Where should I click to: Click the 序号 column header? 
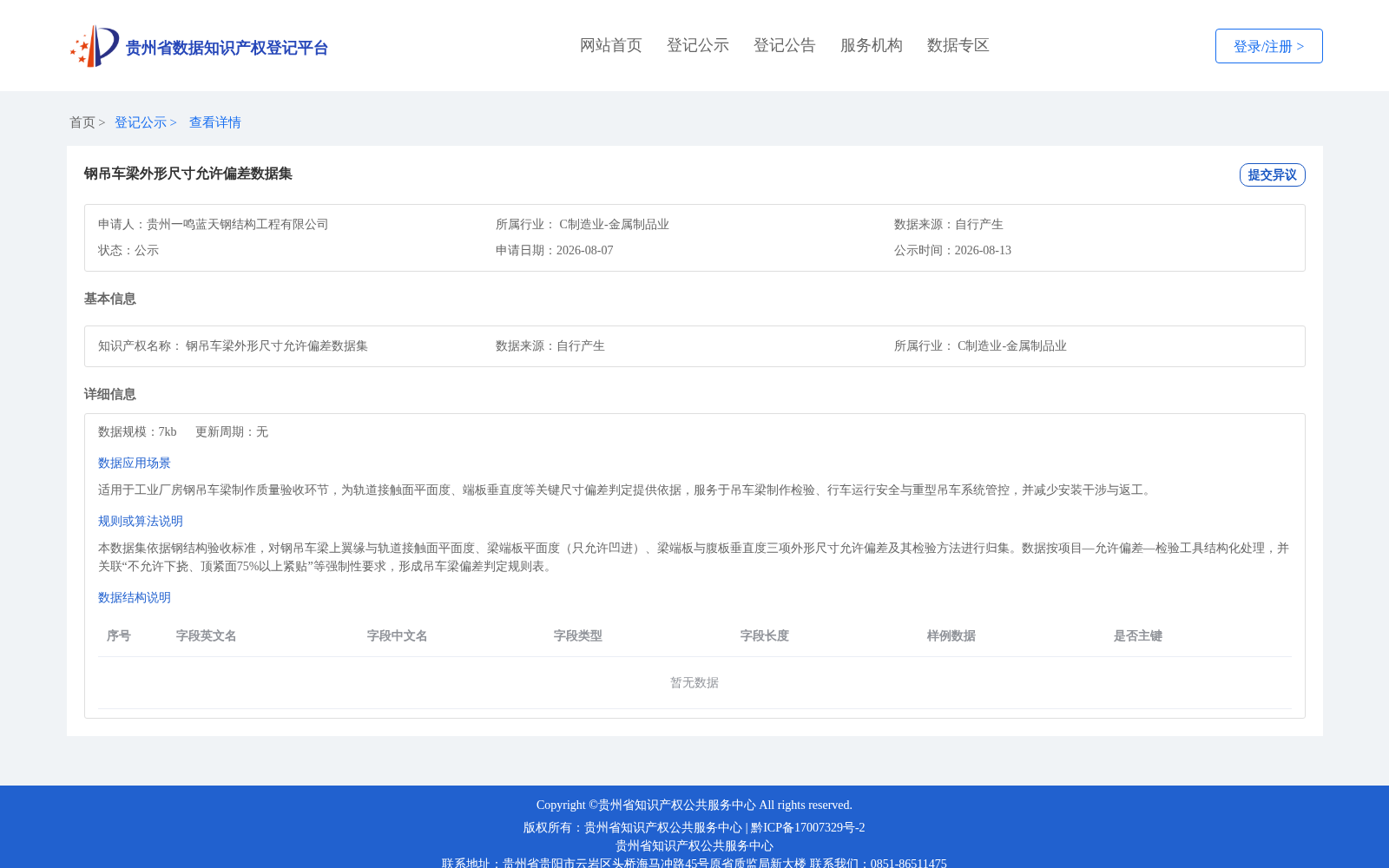coord(119,635)
